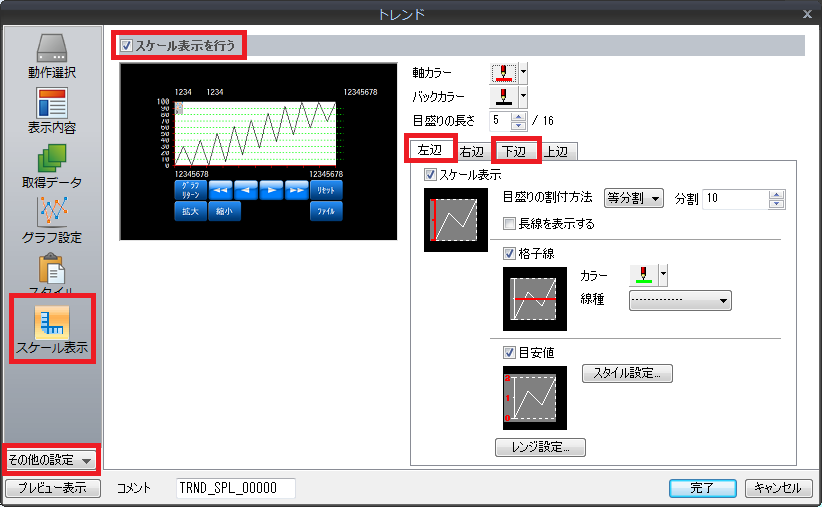Select the スケール表示 sidebar icon
Screen dimensions: 822x507
click(x=51, y=327)
